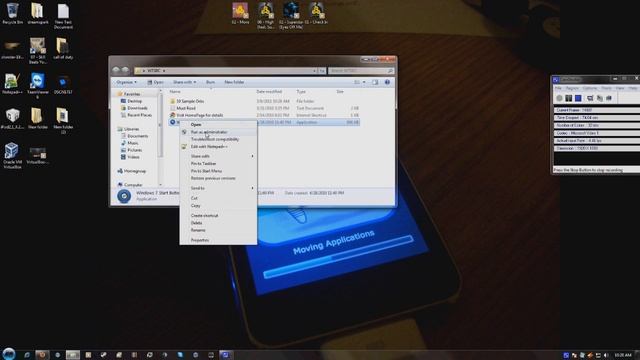Click the taskbar clock
This screenshot has height=360, width=640.
tap(623, 355)
